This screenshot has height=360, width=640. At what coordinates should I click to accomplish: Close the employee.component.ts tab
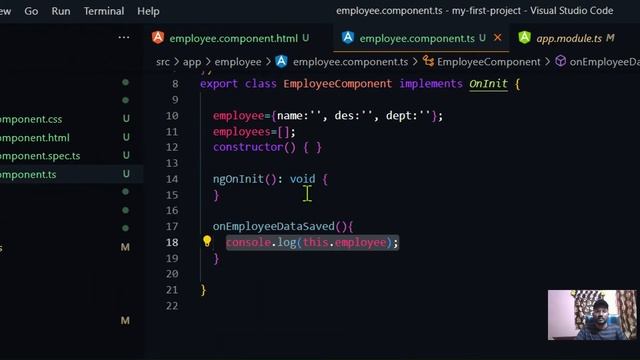[x=498, y=38]
